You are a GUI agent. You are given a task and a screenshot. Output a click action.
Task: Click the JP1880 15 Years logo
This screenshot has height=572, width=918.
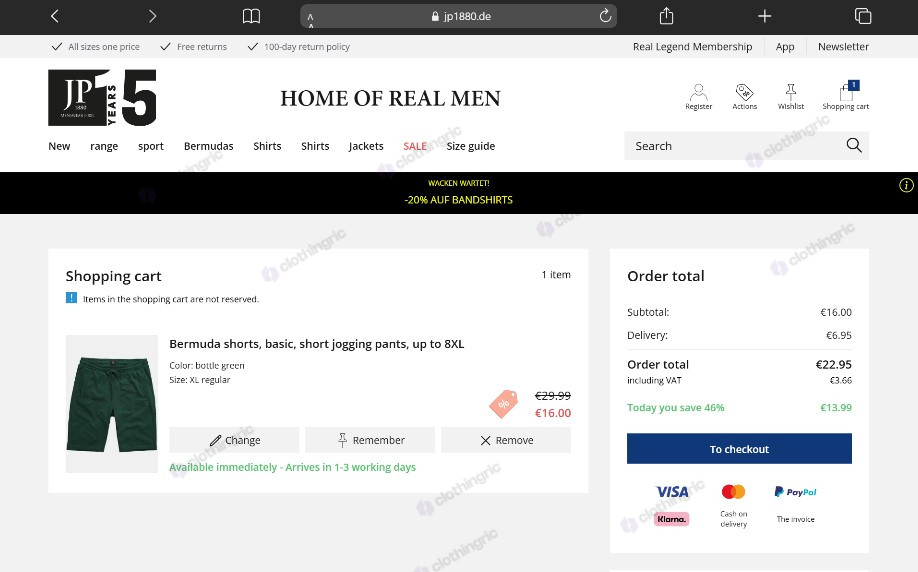click(102, 98)
